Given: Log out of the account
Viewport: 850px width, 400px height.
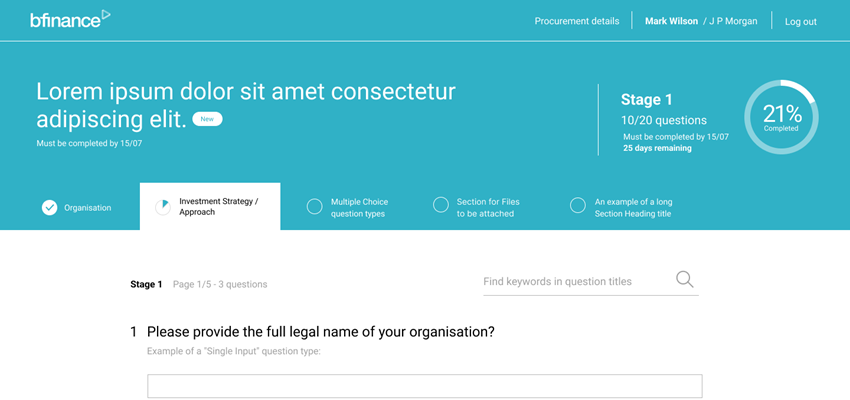Looking at the screenshot, I should pyautogui.click(x=801, y=22).
